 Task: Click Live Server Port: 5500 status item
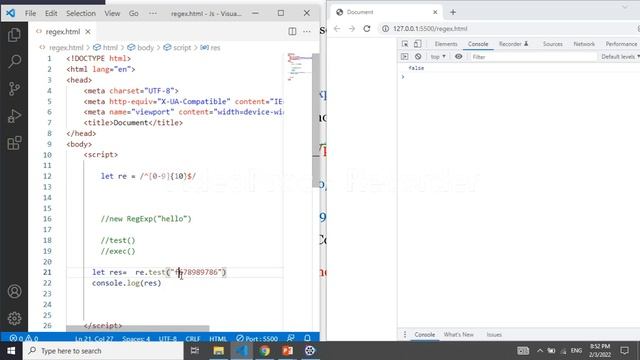[x=257, y=339]
